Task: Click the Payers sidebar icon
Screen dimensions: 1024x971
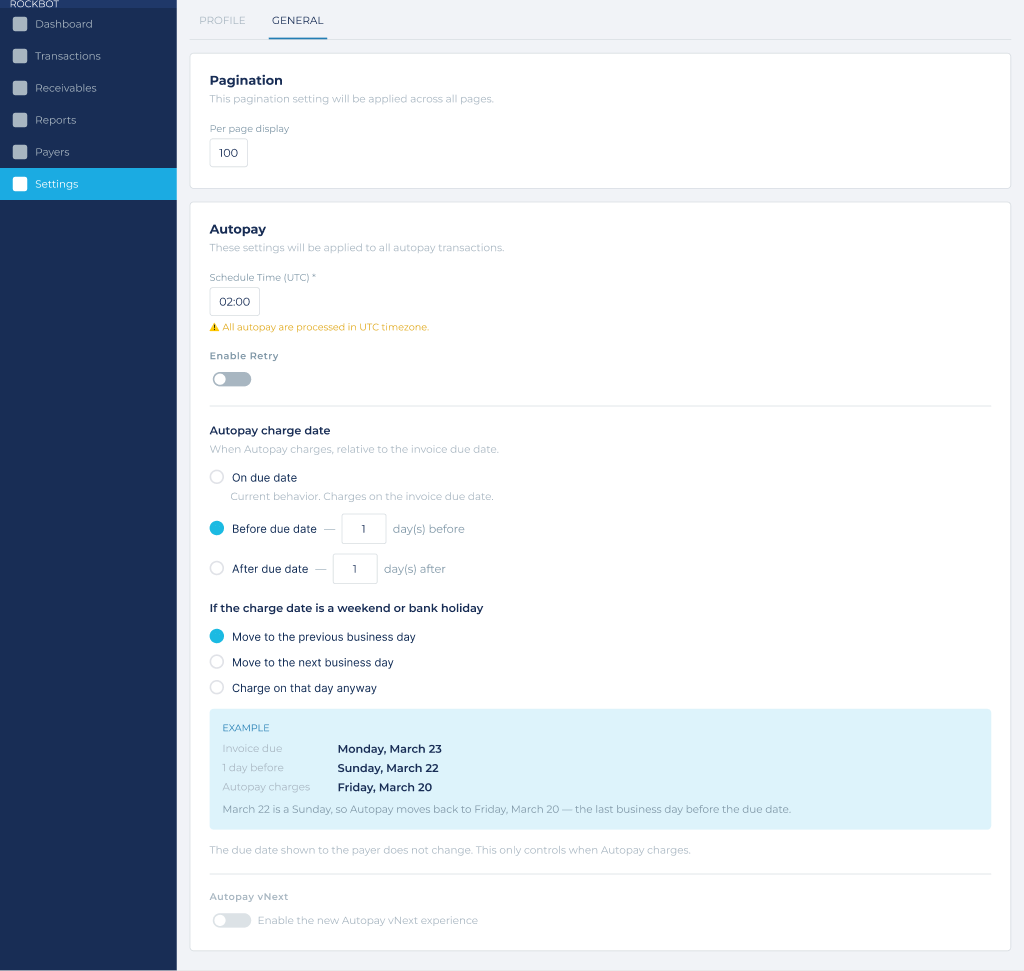Action: pos(20,152)
